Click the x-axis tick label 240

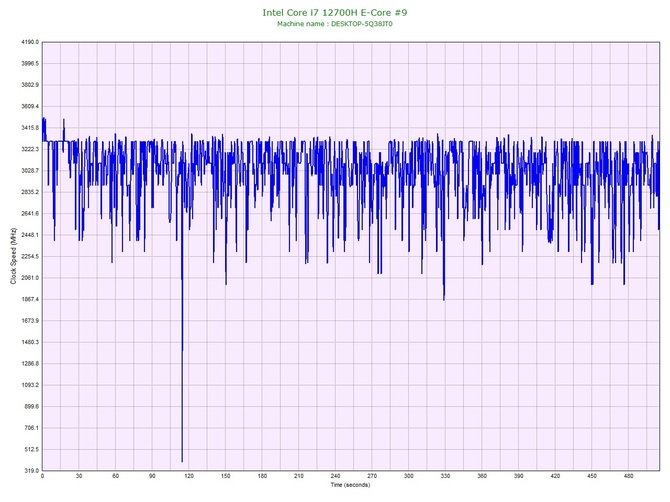click(335, 476)
